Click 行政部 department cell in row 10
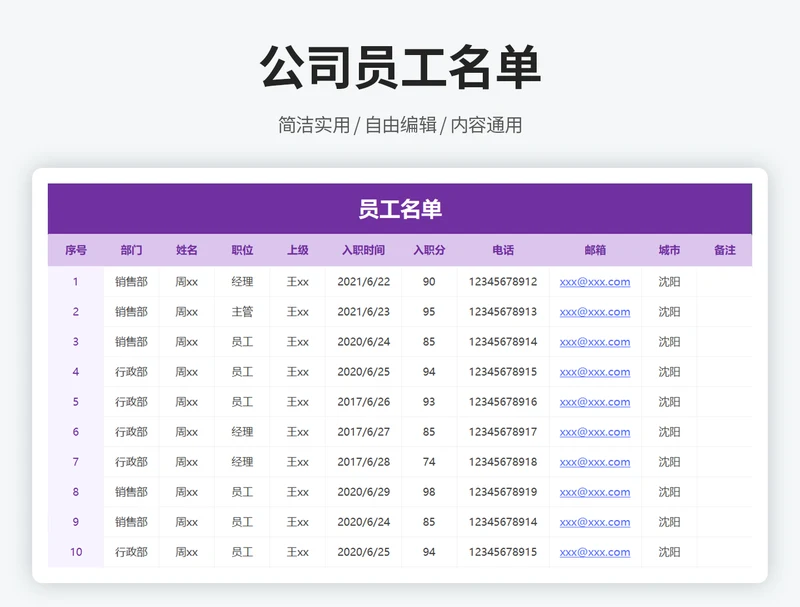Image resolution: width=800 pixels, height=607 pixels. 131,552
